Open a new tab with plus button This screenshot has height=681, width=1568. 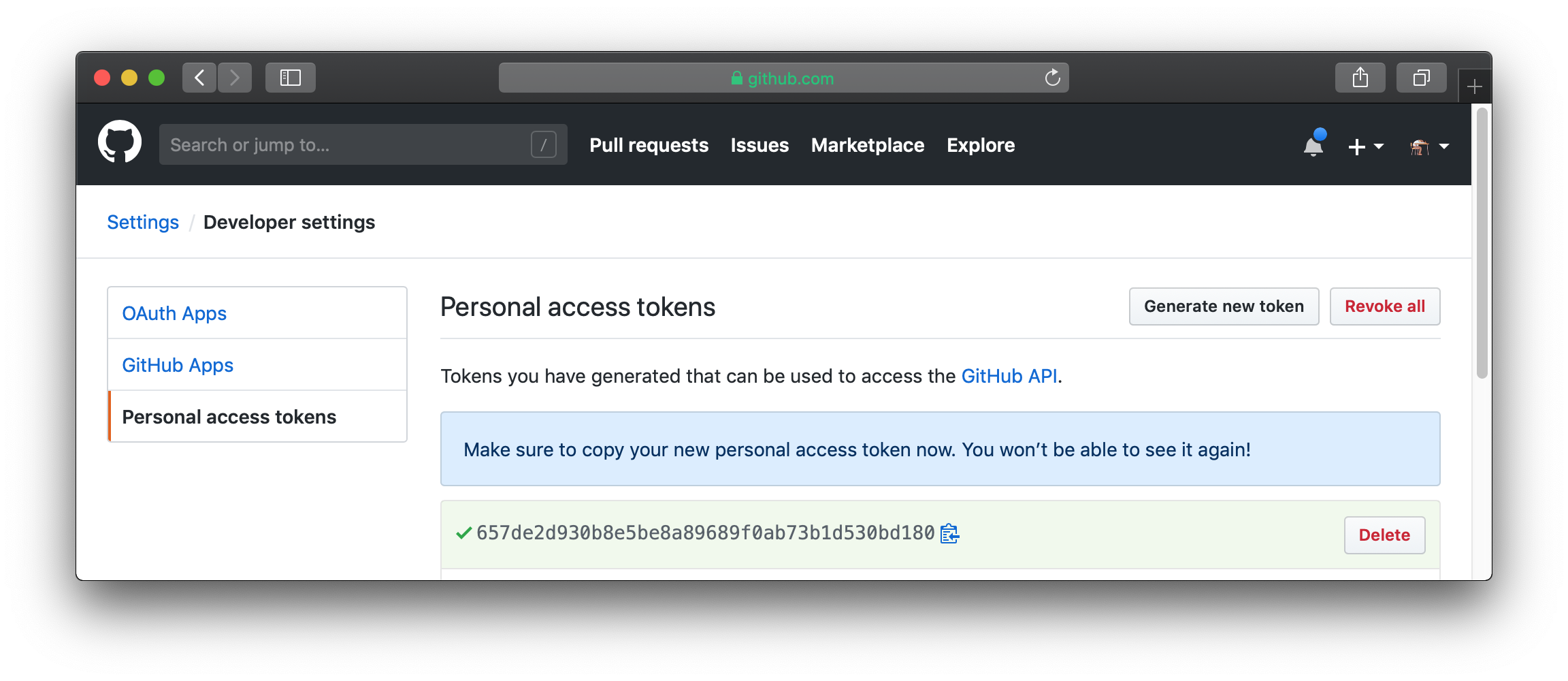[1474, 86]
